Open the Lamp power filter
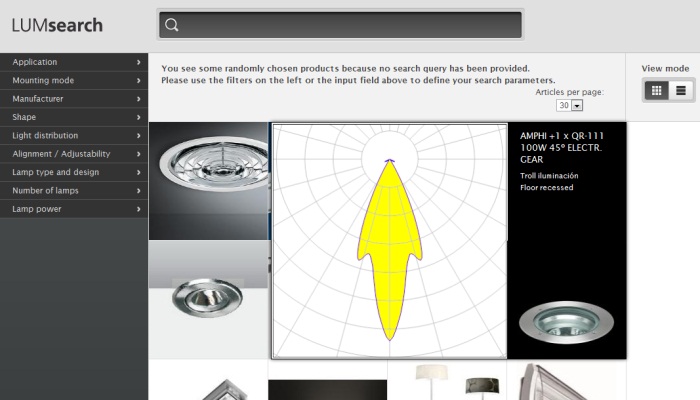The width and height of the screenshot is (700, 400). point(74,209)
